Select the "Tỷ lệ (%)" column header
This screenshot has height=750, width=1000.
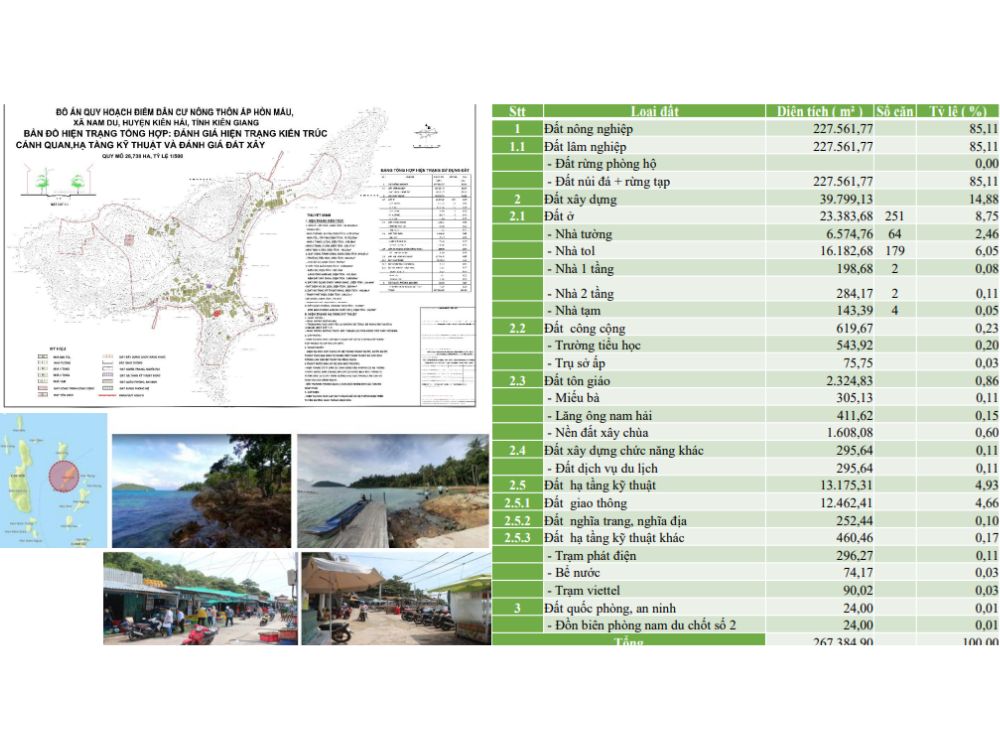coord(958,111)
